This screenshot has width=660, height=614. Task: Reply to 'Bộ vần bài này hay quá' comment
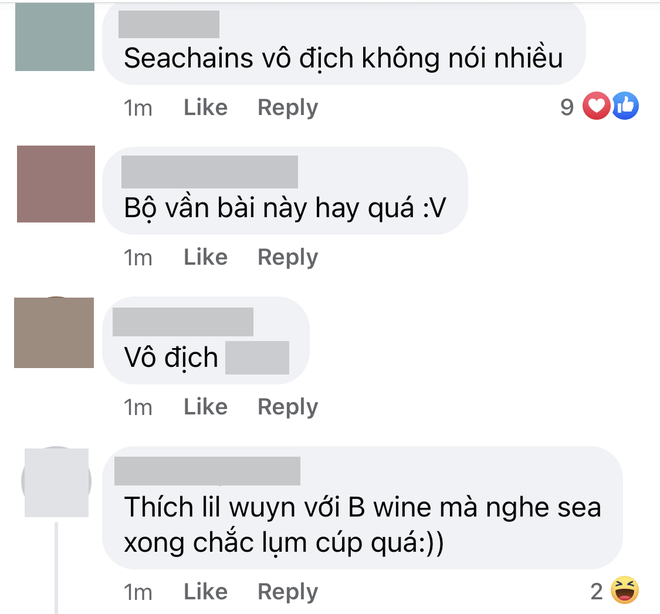288,258
